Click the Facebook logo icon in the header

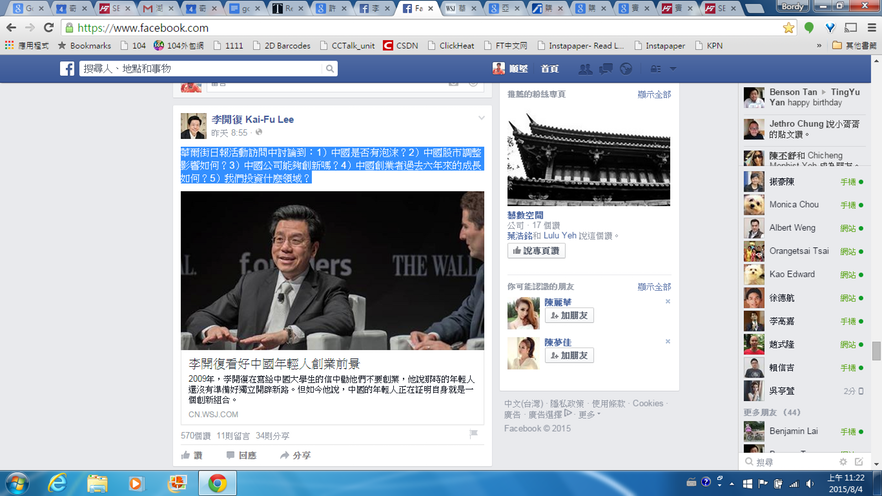click(x=67, y=69)
